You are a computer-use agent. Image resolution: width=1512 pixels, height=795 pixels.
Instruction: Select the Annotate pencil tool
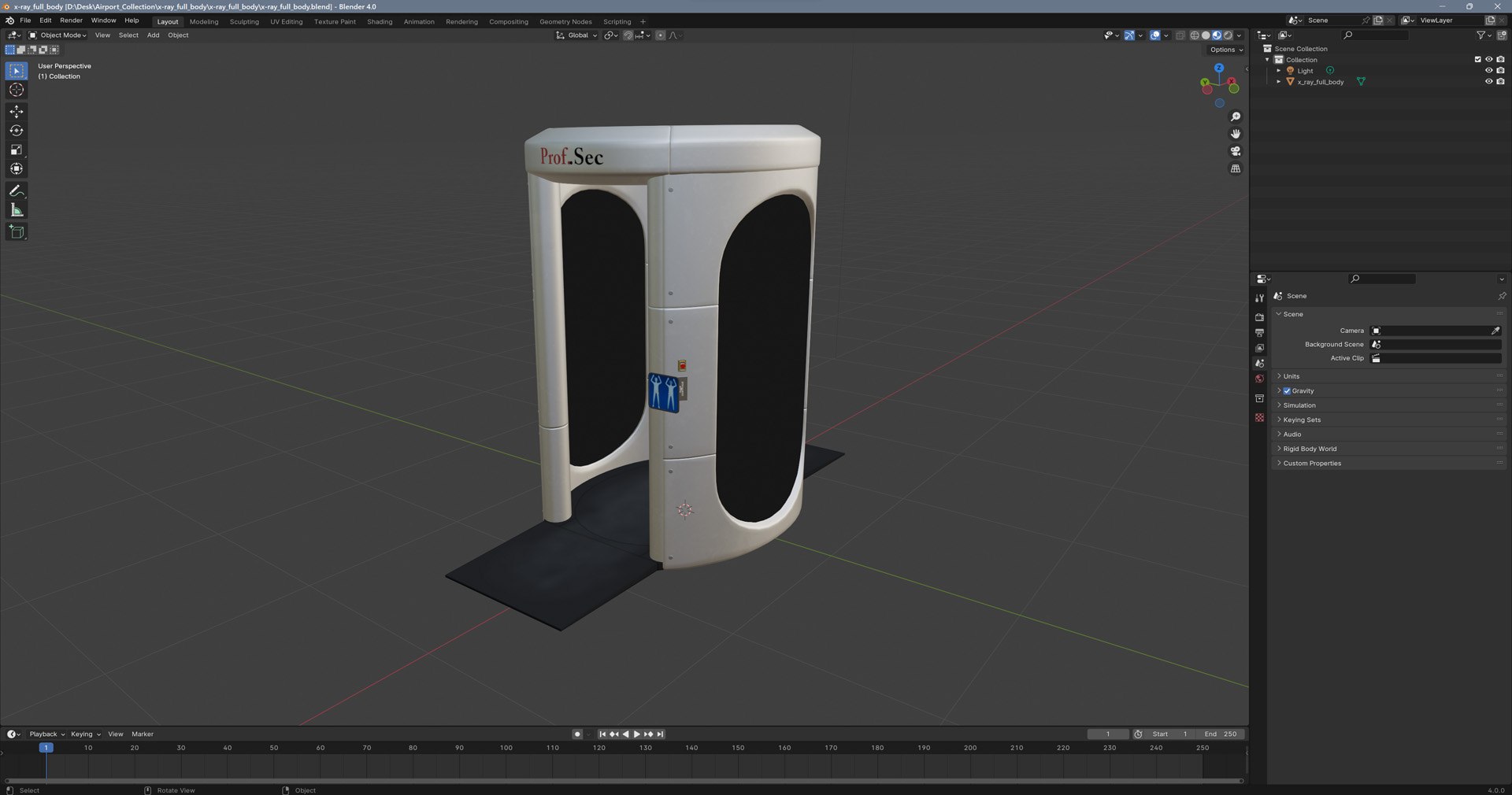[17, 191]
